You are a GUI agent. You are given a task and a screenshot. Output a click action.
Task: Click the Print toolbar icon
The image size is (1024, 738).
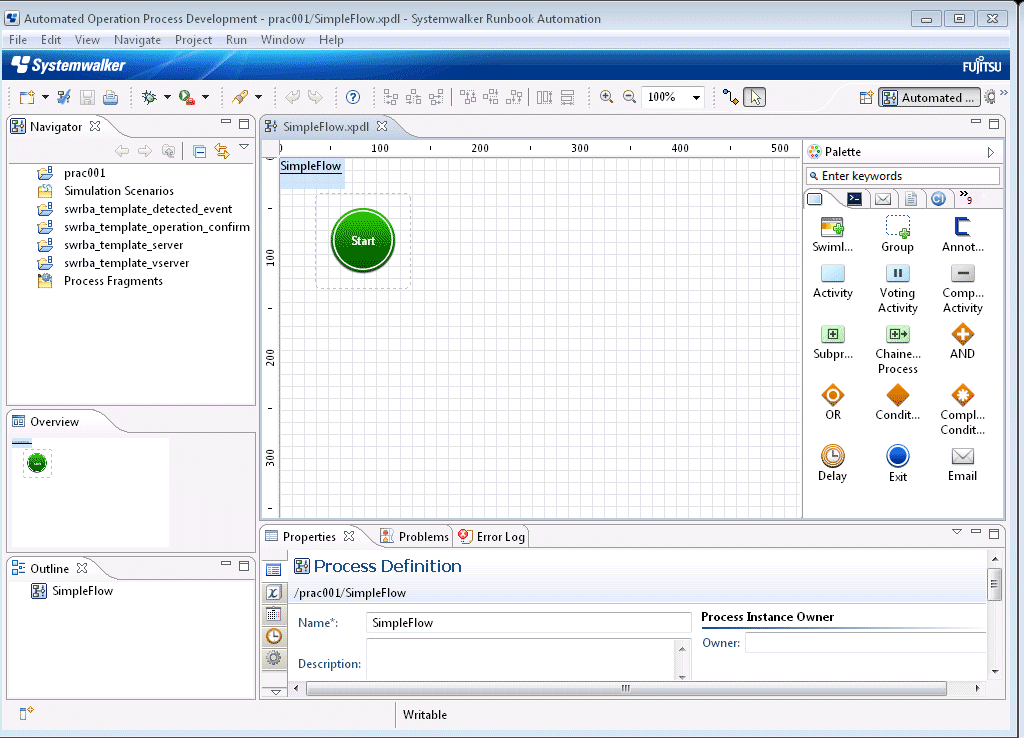[110, 97]
